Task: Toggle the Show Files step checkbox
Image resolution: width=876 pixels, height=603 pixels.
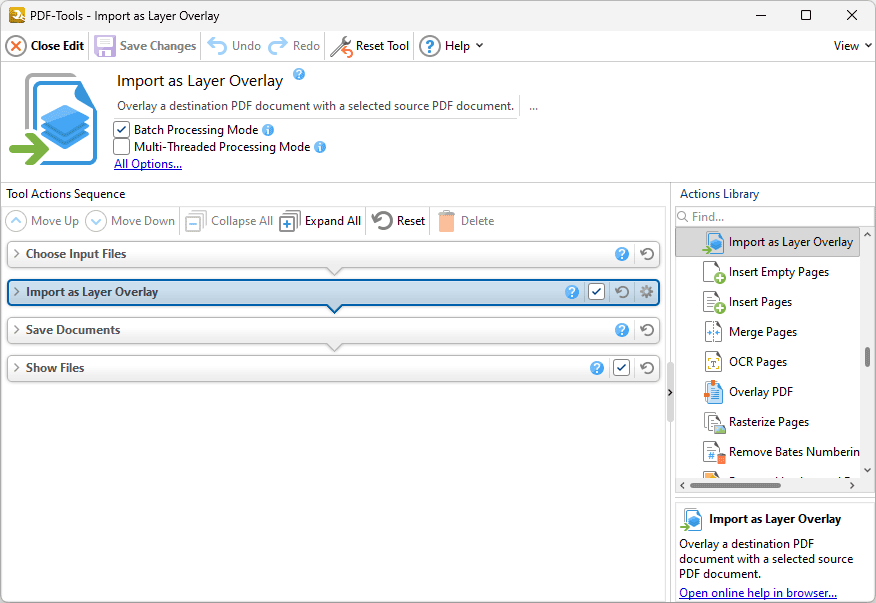Action: point(622,368)
